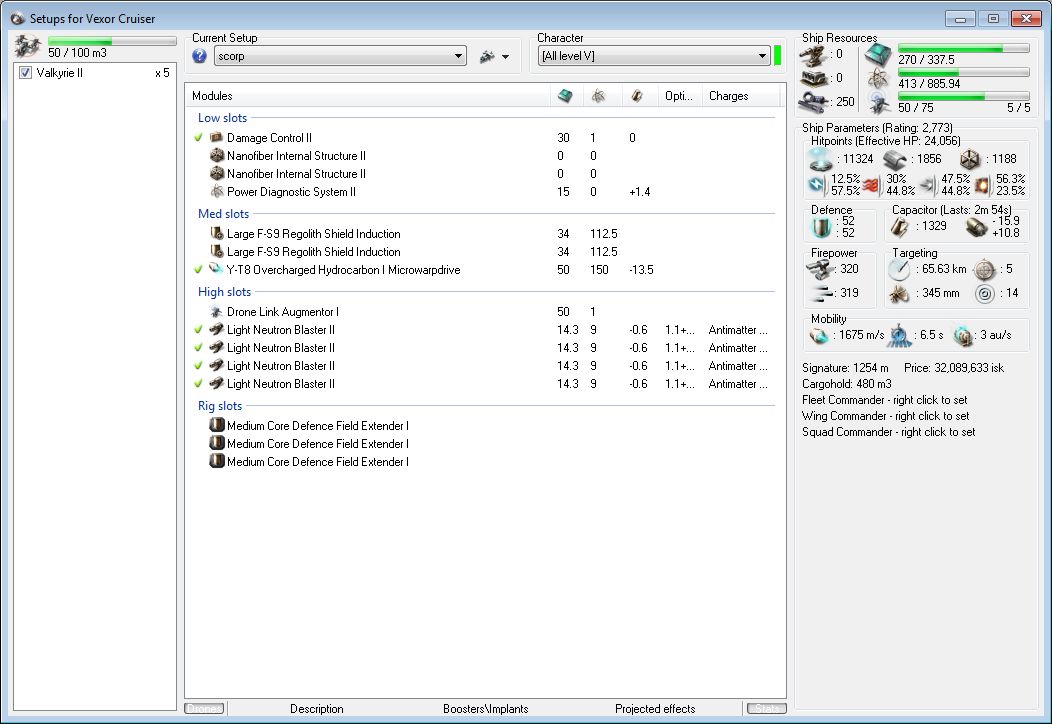Click the drone bandwidth icon by 50 / 75

[878, 103]
